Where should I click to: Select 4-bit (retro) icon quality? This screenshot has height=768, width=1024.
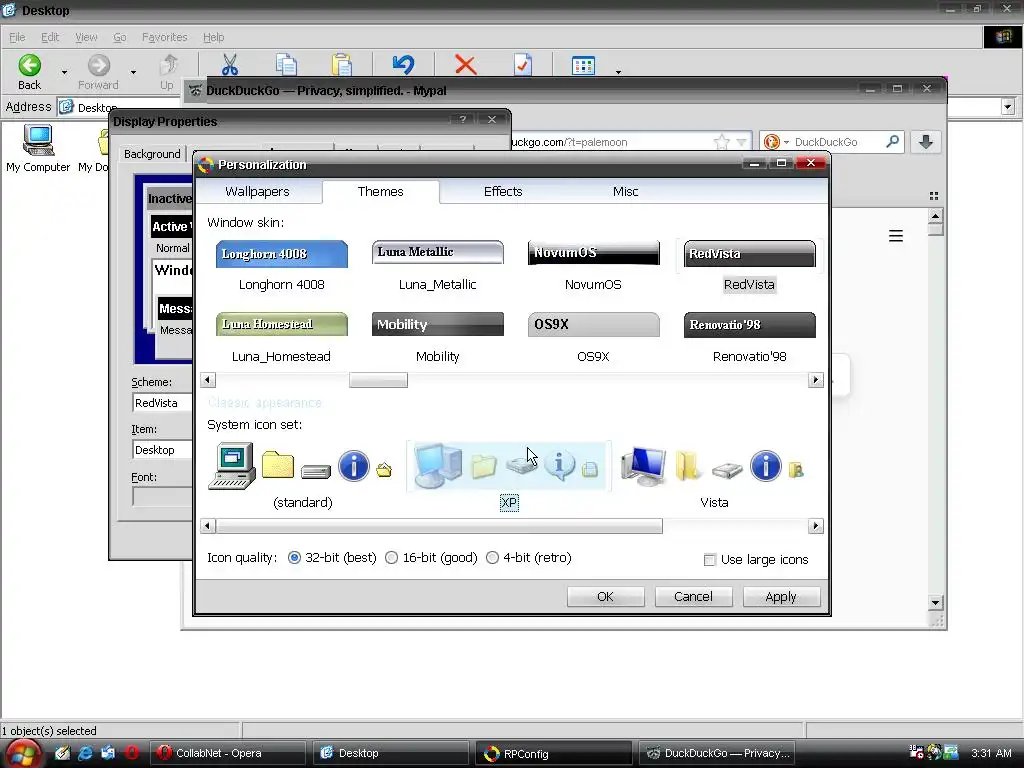[x=492, y=558]
